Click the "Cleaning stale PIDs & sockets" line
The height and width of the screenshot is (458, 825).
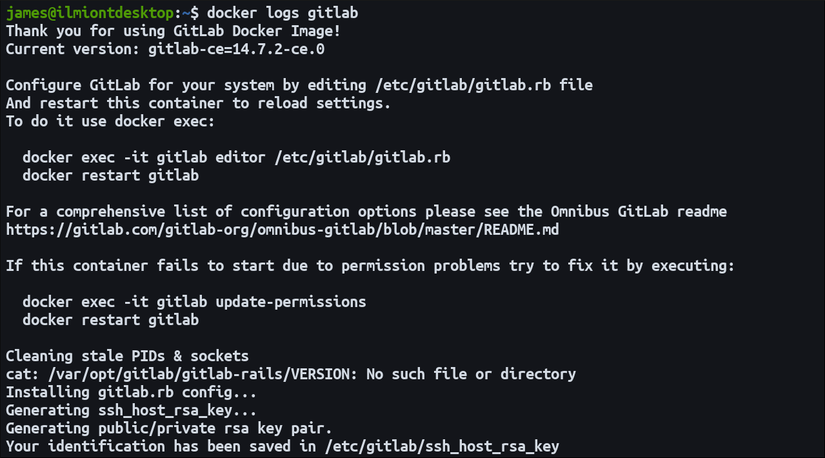[x=127, y=355]
